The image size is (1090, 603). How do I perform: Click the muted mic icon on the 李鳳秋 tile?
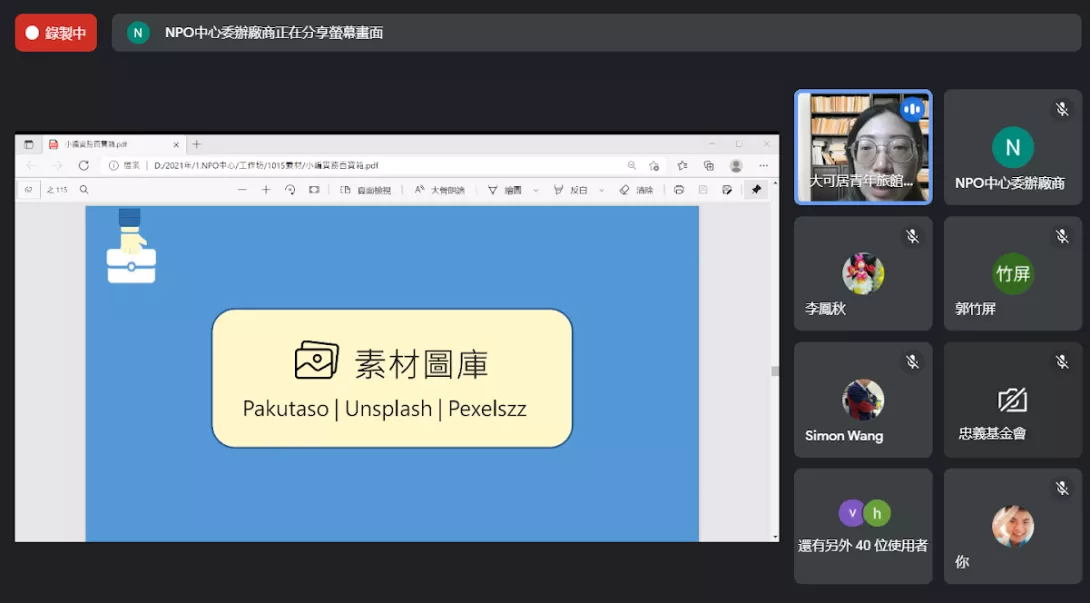913,236
